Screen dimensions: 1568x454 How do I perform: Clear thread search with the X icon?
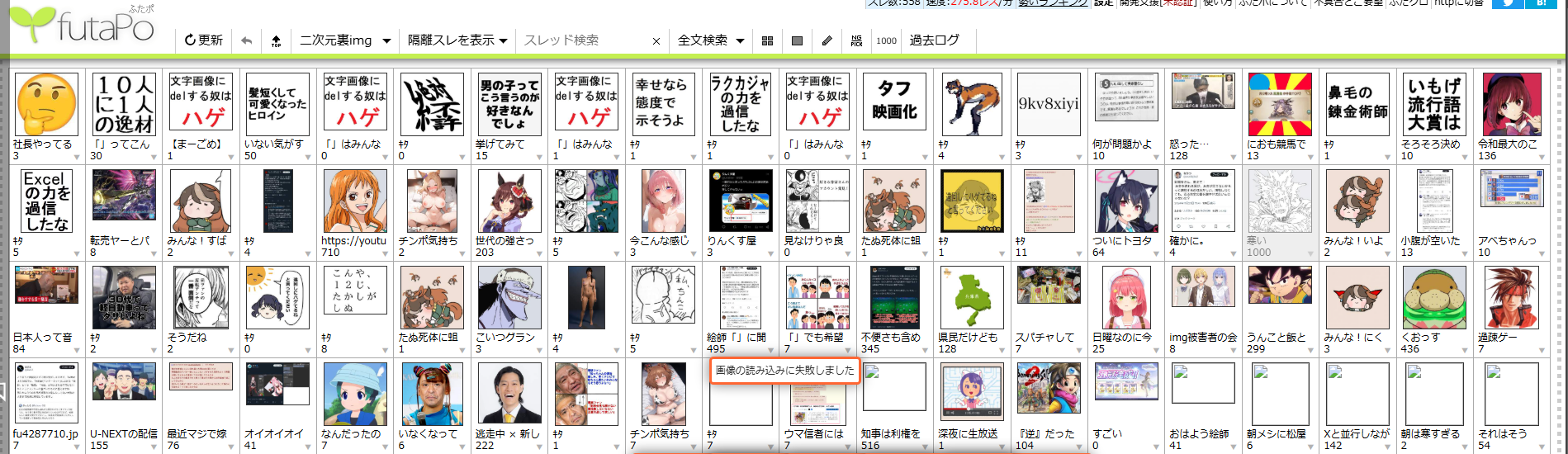tap(656, 41)
